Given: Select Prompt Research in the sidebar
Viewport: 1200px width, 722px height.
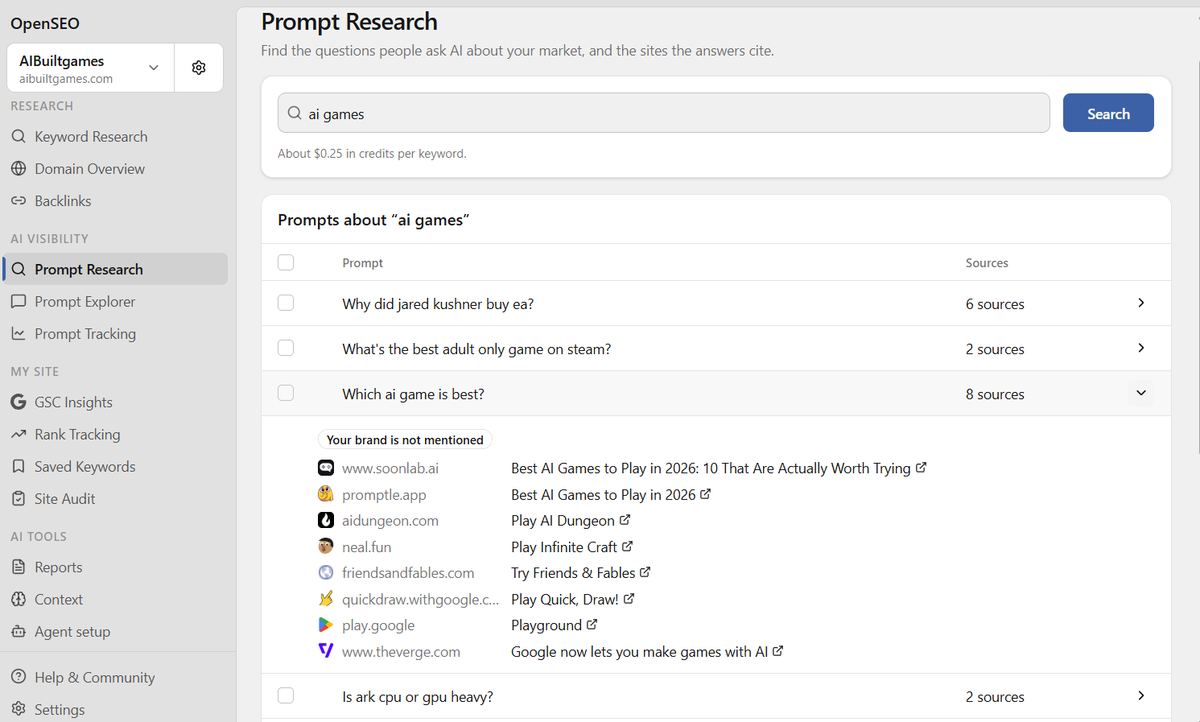Looking at the screenshot, I should (x=115, y=269).
